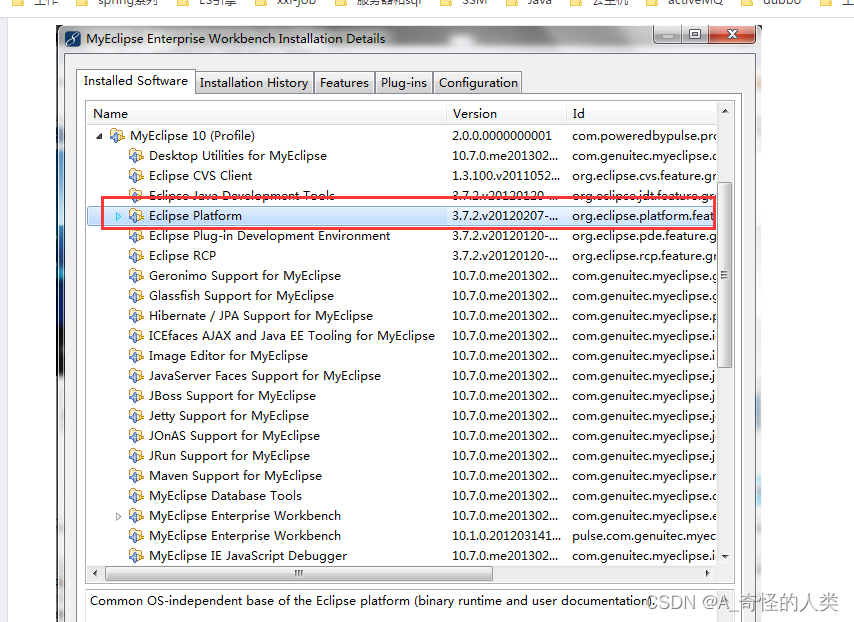
Task: Click the Eclipse RCP feature icon
Action: 136,255
